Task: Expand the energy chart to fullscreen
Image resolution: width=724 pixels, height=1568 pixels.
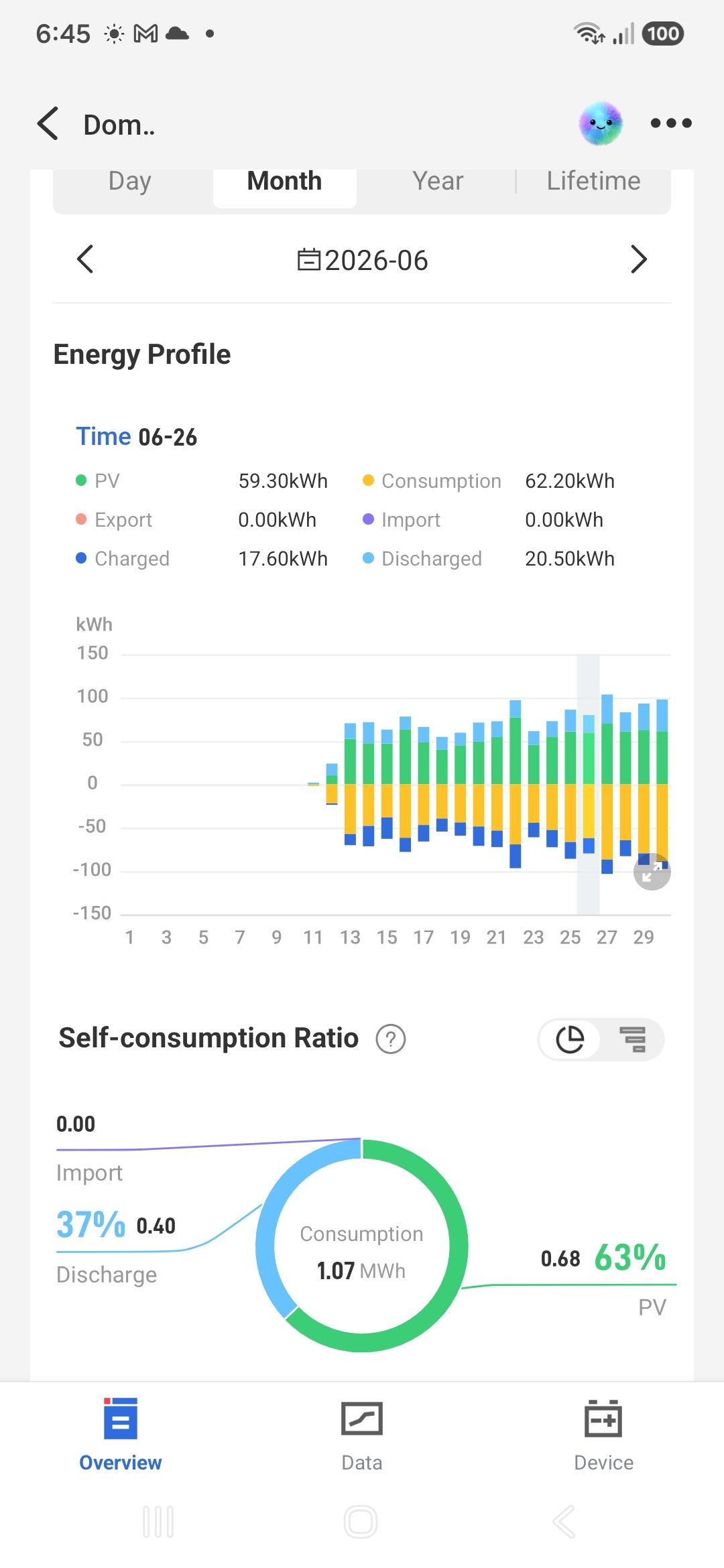Action: (x=652, y=872)
